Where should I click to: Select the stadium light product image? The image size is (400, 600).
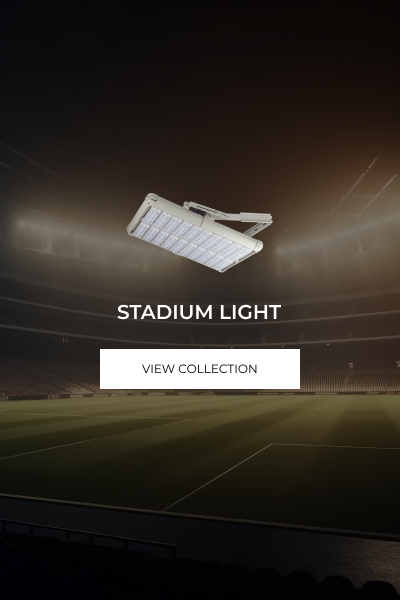tap(199, 232)
